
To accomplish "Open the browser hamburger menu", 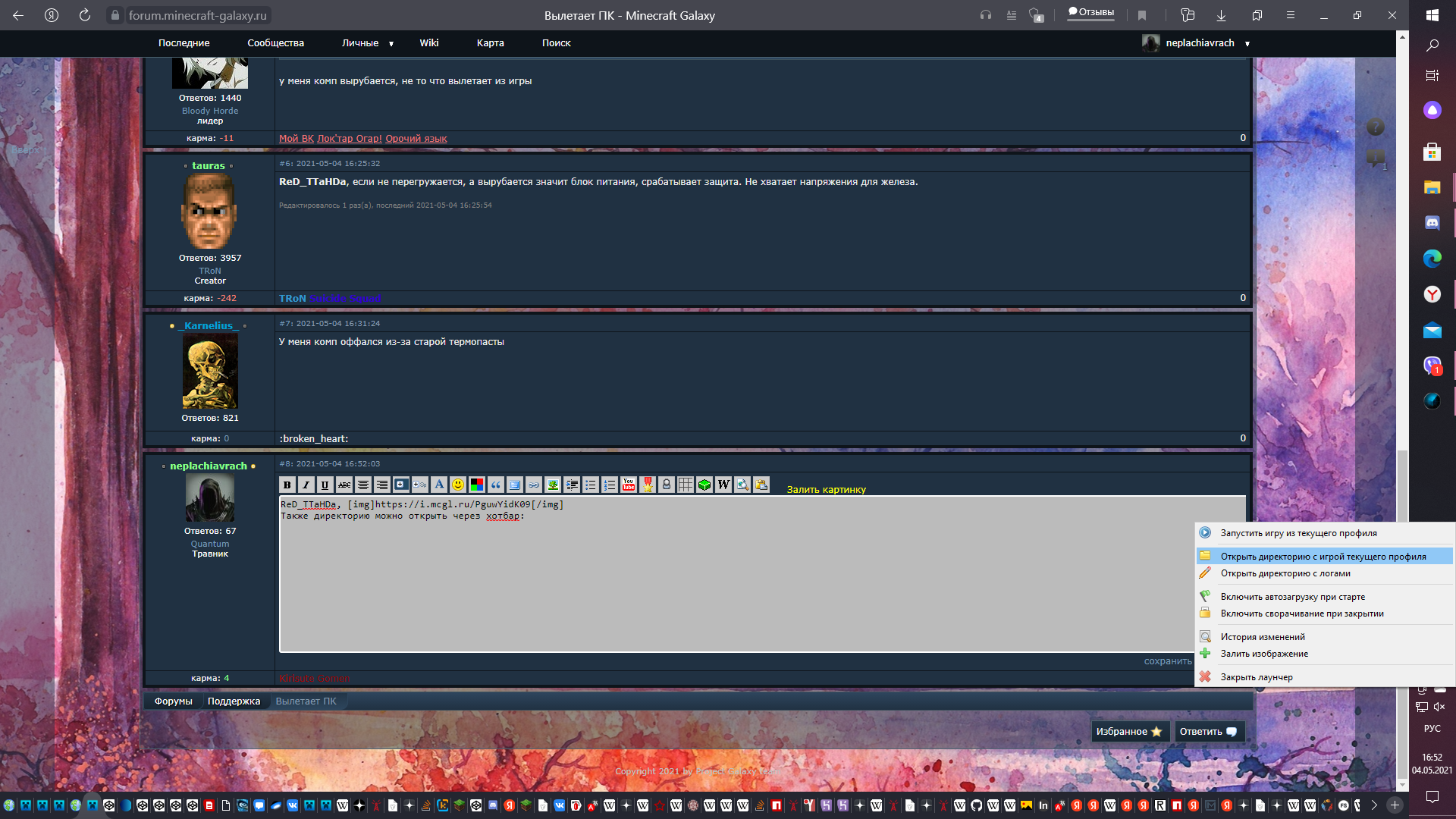I will pyautogui.click(x=1290, y=15).
